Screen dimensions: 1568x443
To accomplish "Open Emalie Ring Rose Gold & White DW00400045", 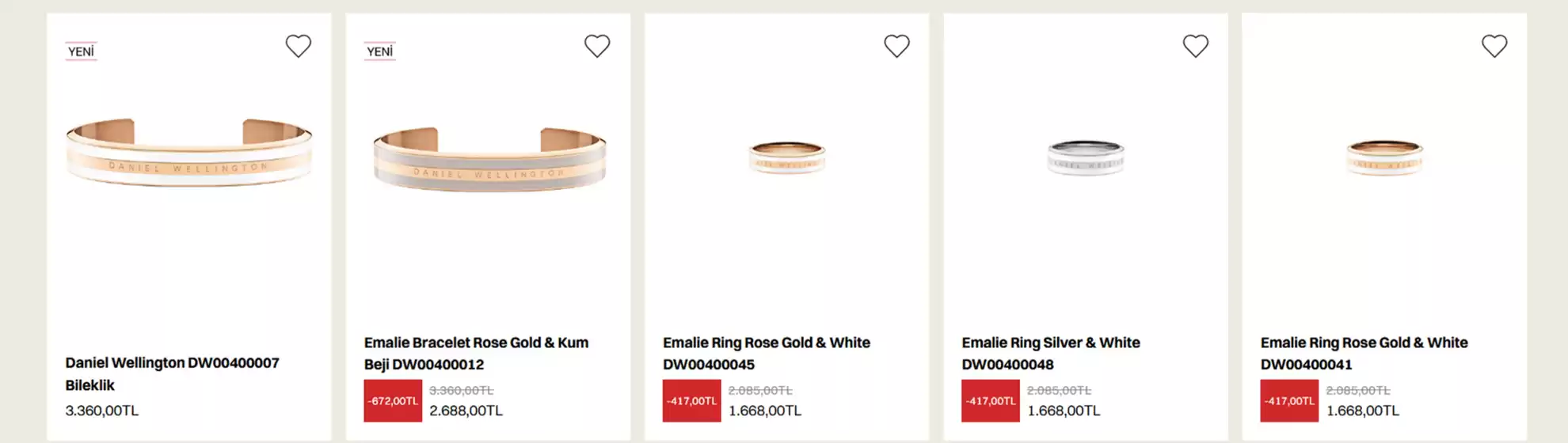I will 766,353.
